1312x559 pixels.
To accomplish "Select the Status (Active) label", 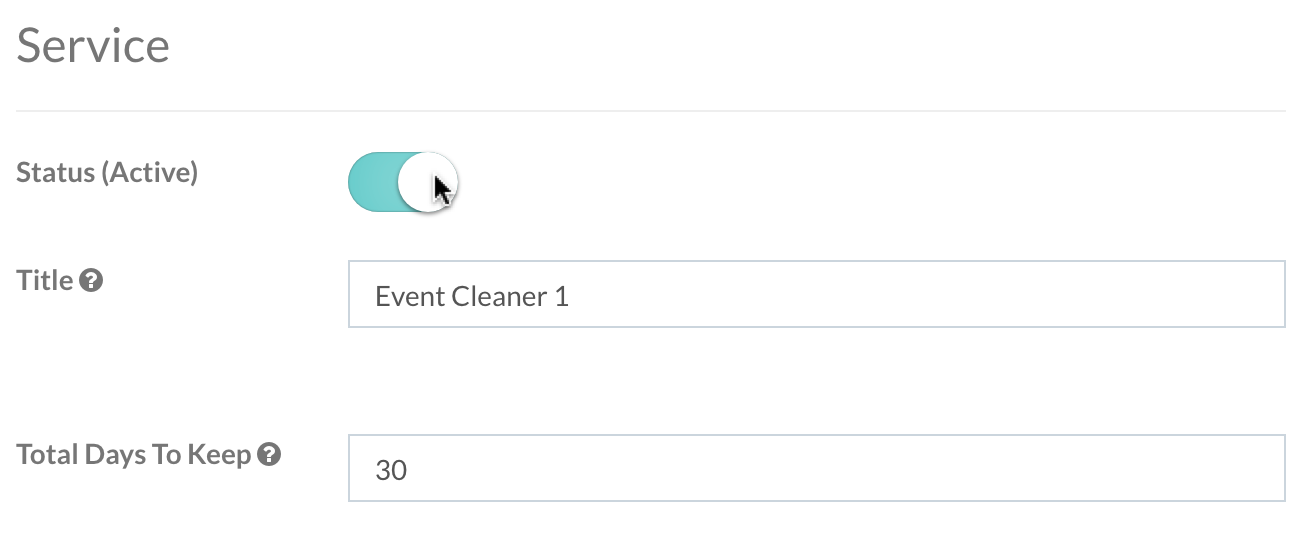I will click(108, 173).
